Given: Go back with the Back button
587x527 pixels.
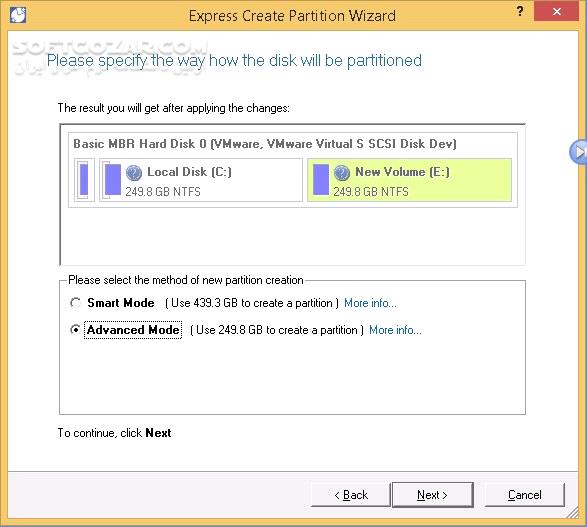Looking at the screenshot, I should tap(351, 495).
